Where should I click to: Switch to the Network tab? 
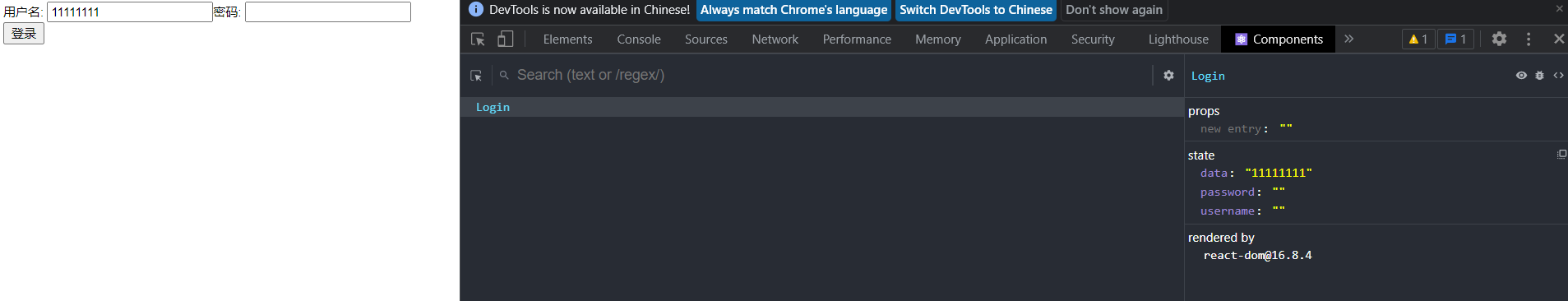[x=775, y=39]
